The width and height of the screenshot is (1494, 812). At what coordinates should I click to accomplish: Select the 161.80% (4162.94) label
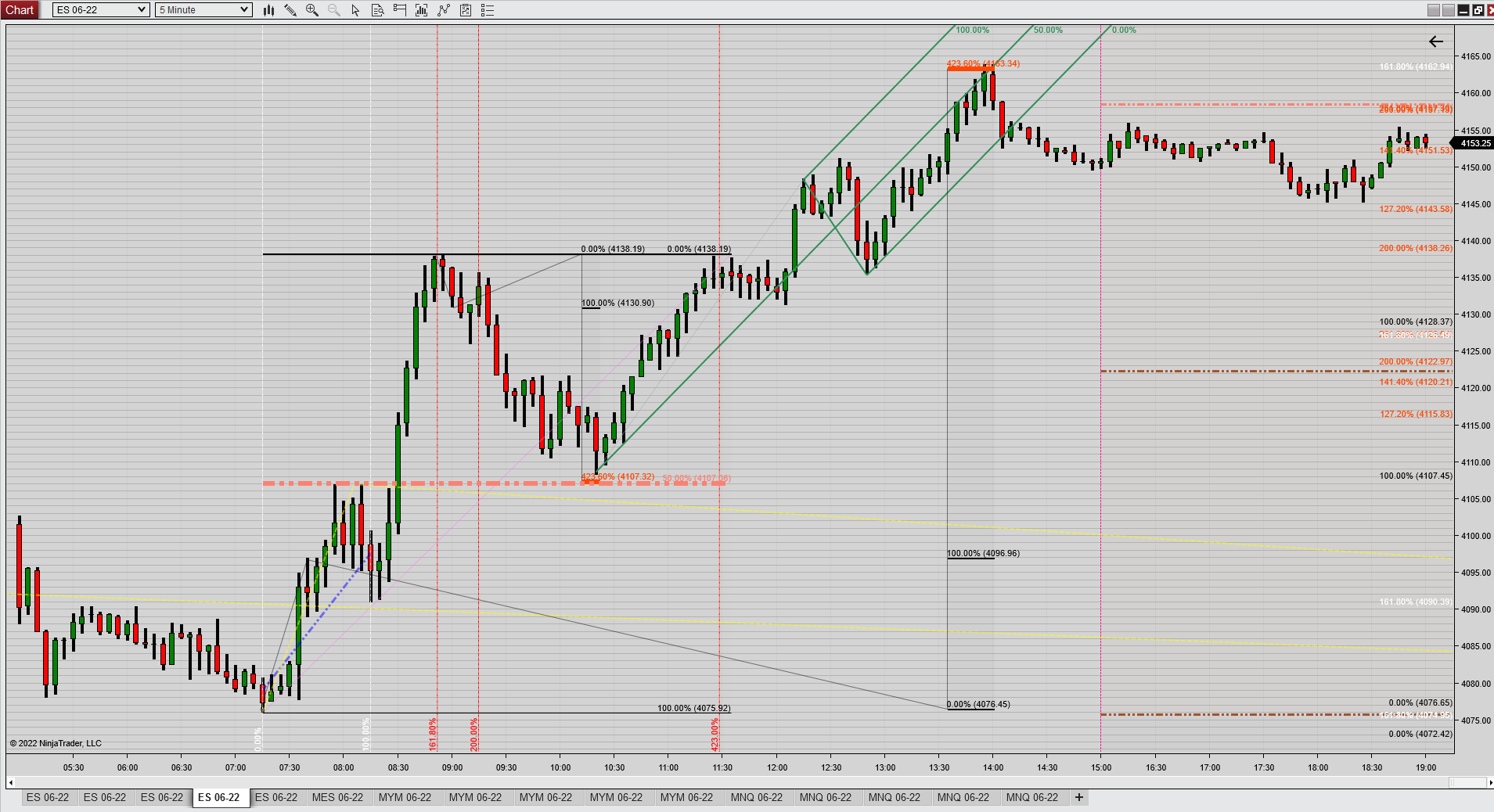pyautogui.click(x=1416, y=66)
